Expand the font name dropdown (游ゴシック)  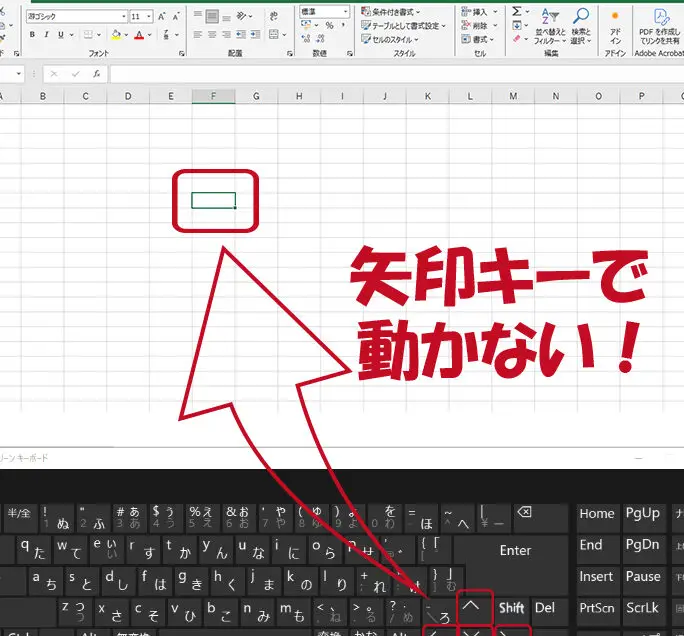point(123,17)
